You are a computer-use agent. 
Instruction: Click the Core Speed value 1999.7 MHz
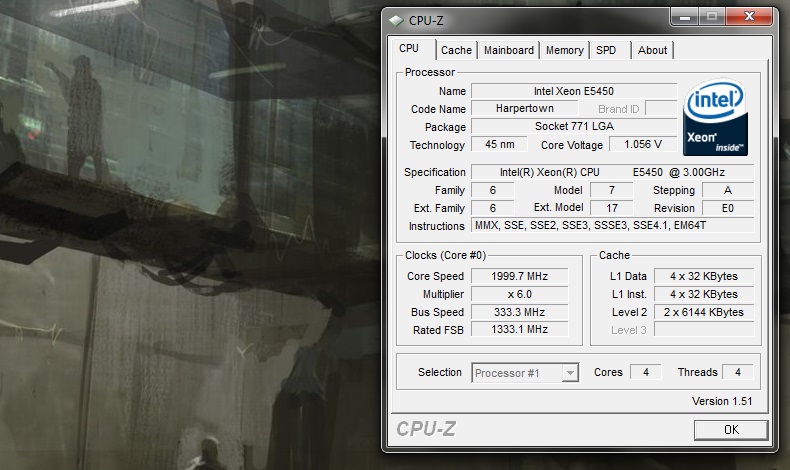point(519,276)
